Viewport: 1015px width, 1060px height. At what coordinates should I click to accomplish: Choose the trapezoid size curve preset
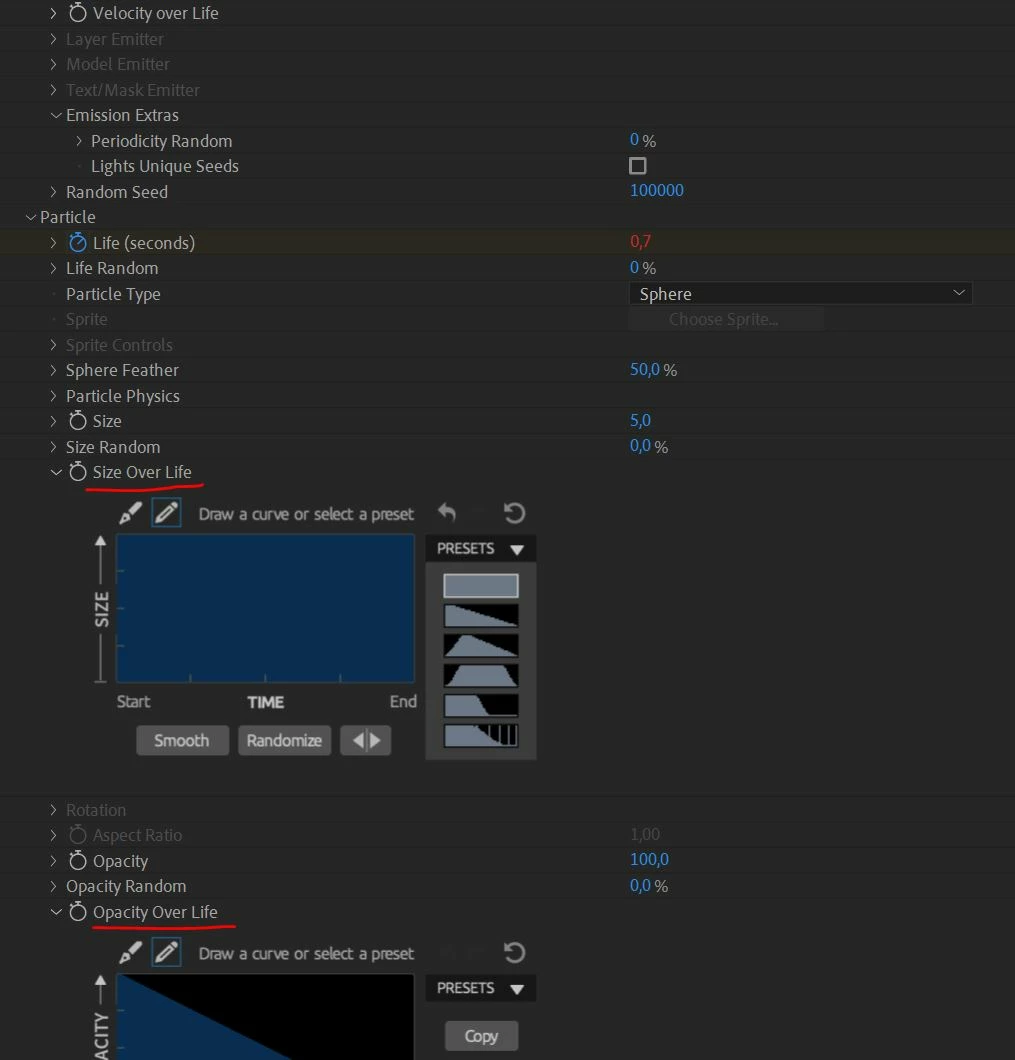(481, 675)
